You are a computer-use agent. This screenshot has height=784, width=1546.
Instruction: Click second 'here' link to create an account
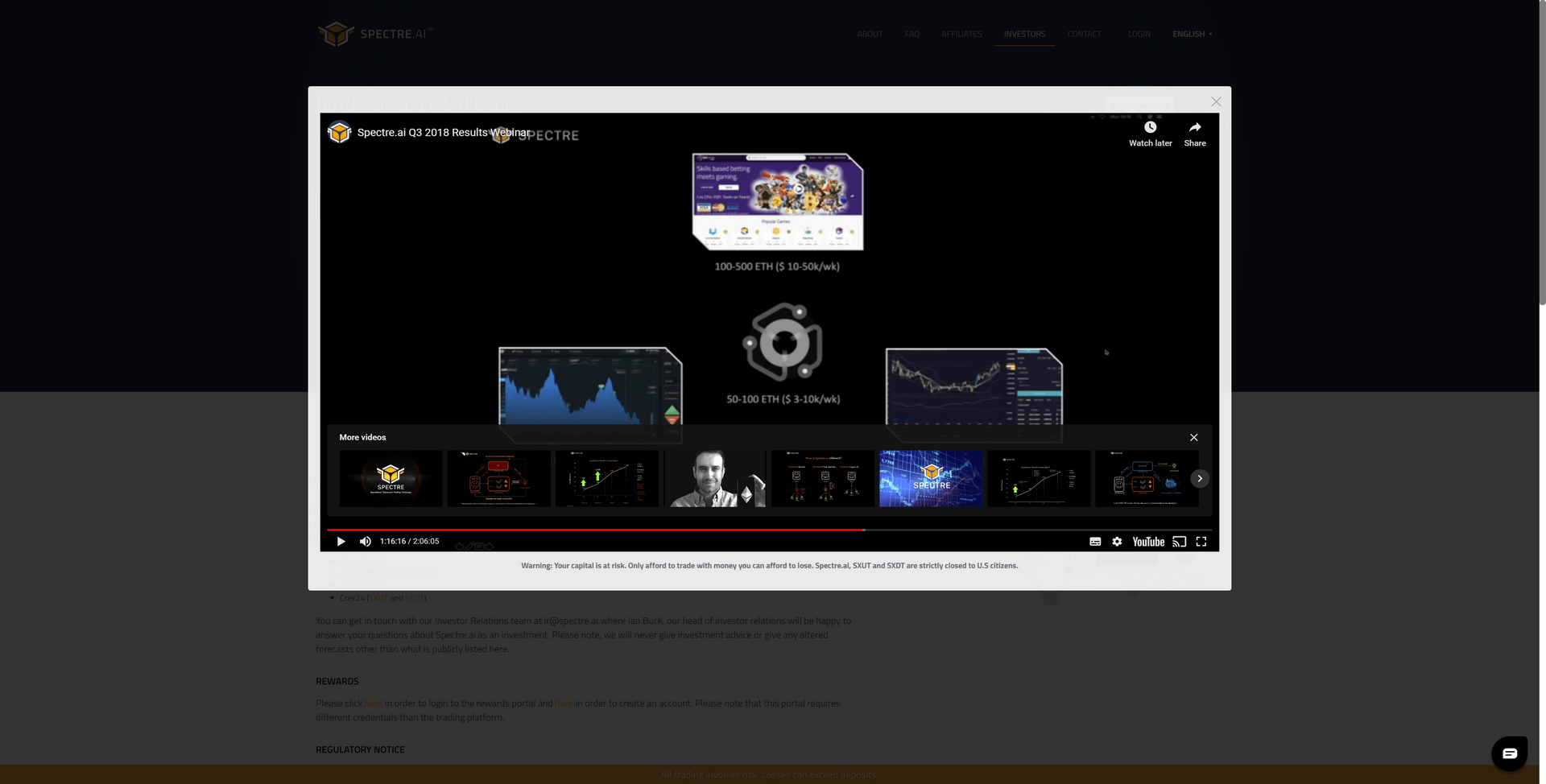[x=564, y=704]
